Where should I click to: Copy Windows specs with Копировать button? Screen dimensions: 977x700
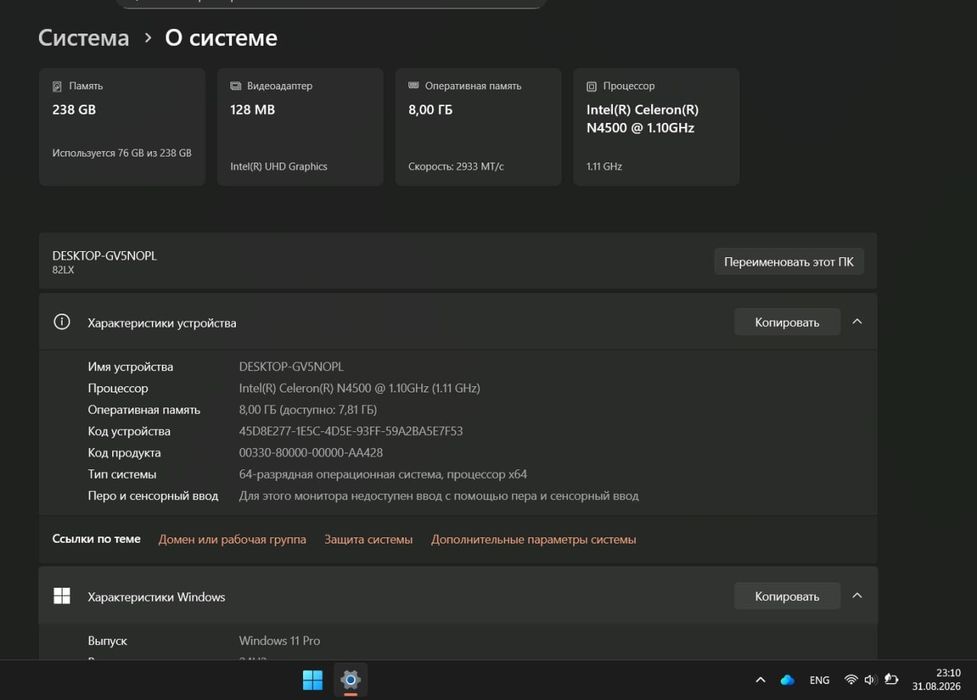coord(787,597)
